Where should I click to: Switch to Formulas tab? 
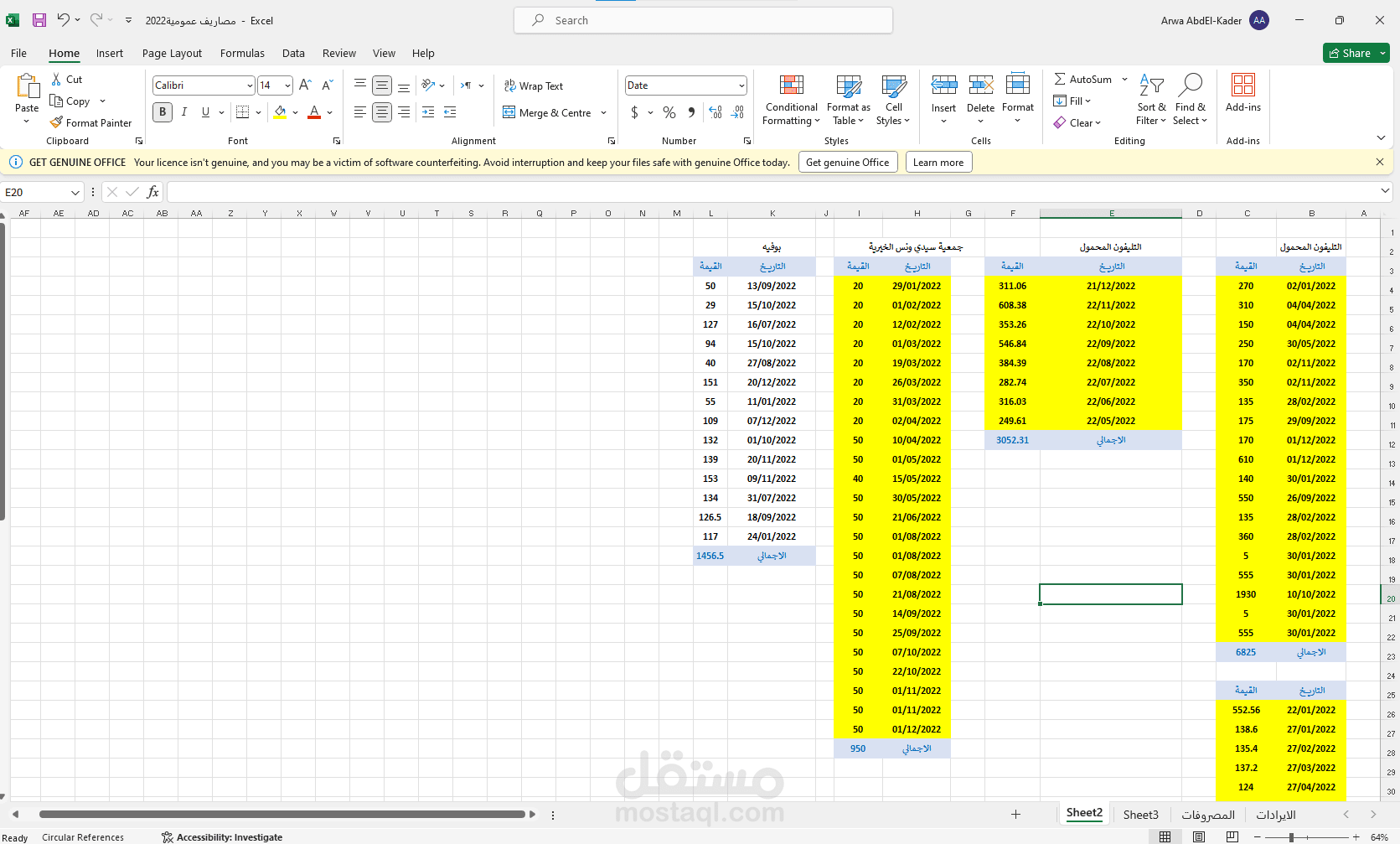[x=242, y=53]
